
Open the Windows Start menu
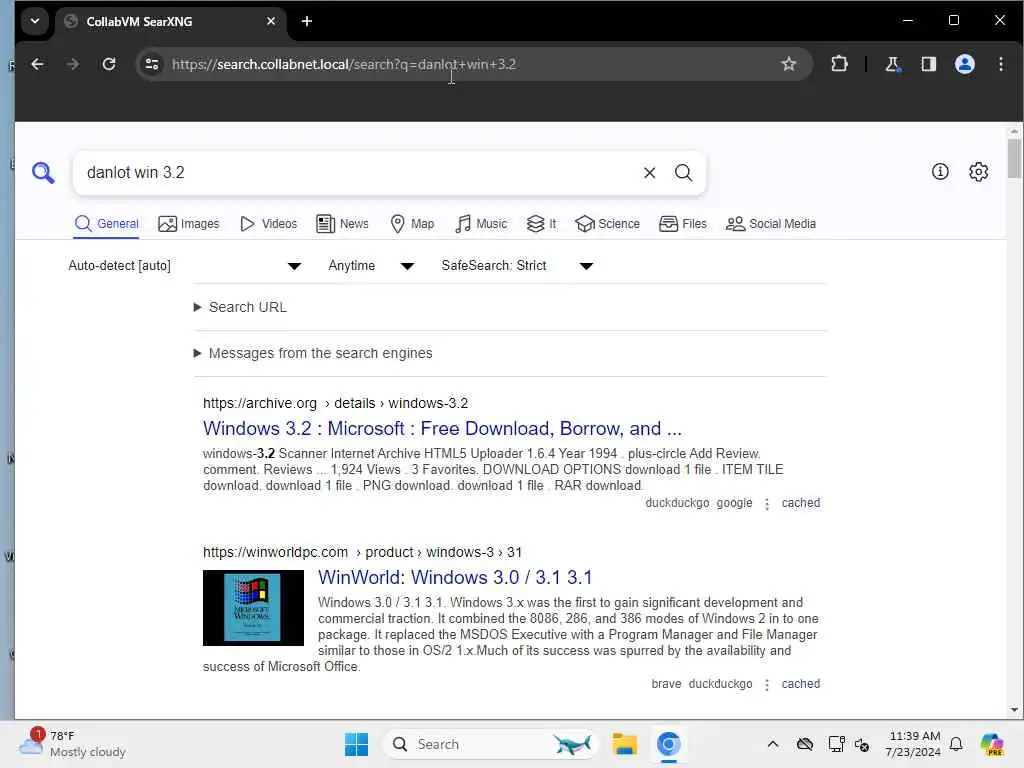click(x=356, y=744)
